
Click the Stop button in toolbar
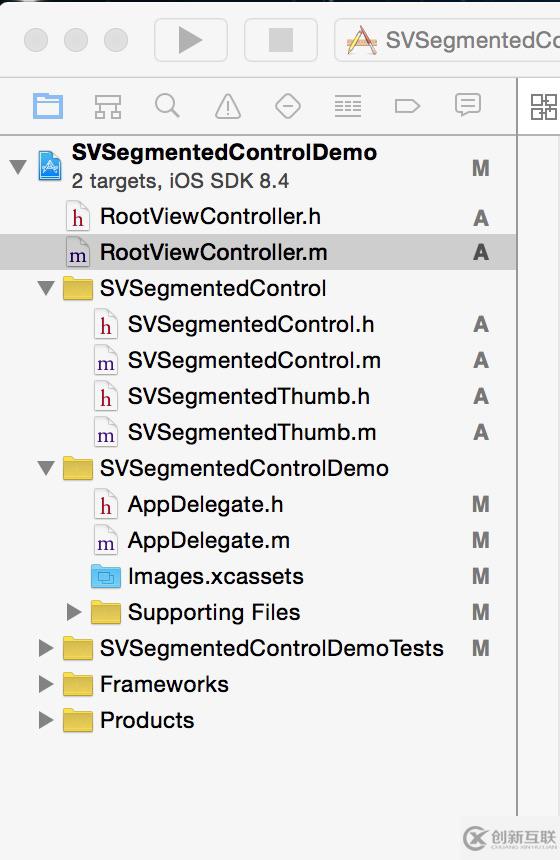[x=281, y=40]
